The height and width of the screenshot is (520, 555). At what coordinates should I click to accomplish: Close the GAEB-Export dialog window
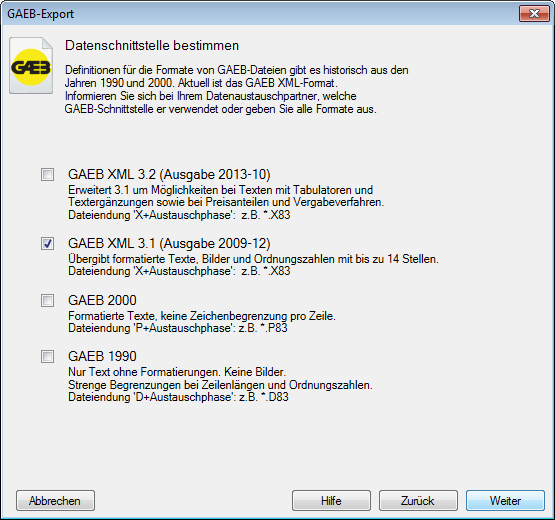point(534,13)
